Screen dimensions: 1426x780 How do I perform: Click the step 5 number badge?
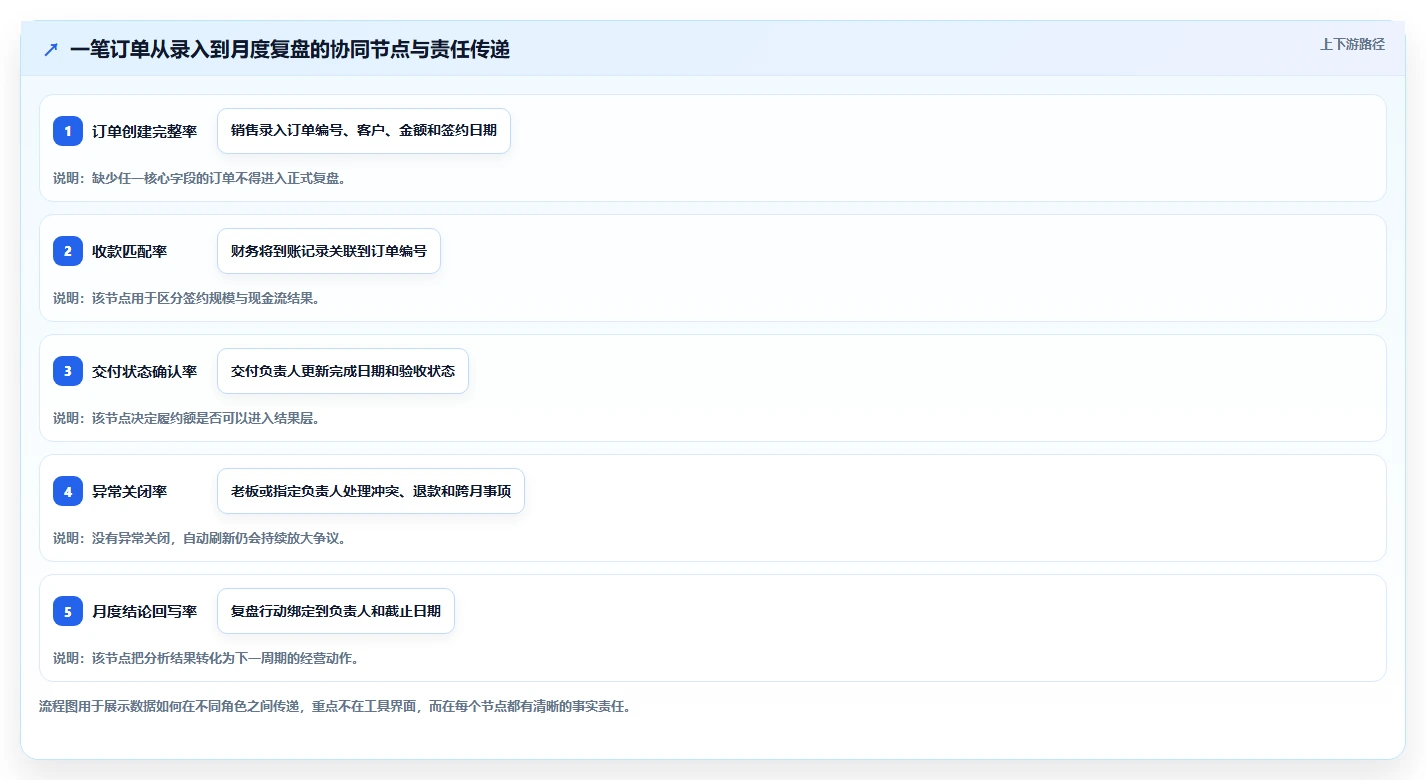(x=68, y=611)
